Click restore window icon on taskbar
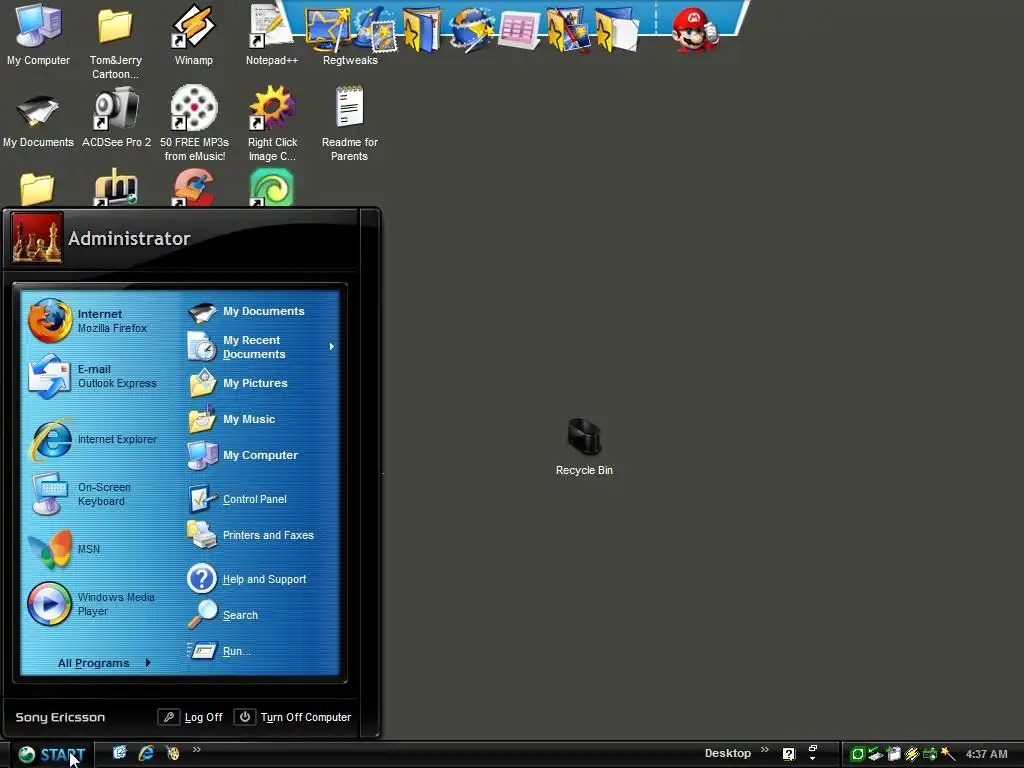1024x768 pixels. [x=813, y=749]
